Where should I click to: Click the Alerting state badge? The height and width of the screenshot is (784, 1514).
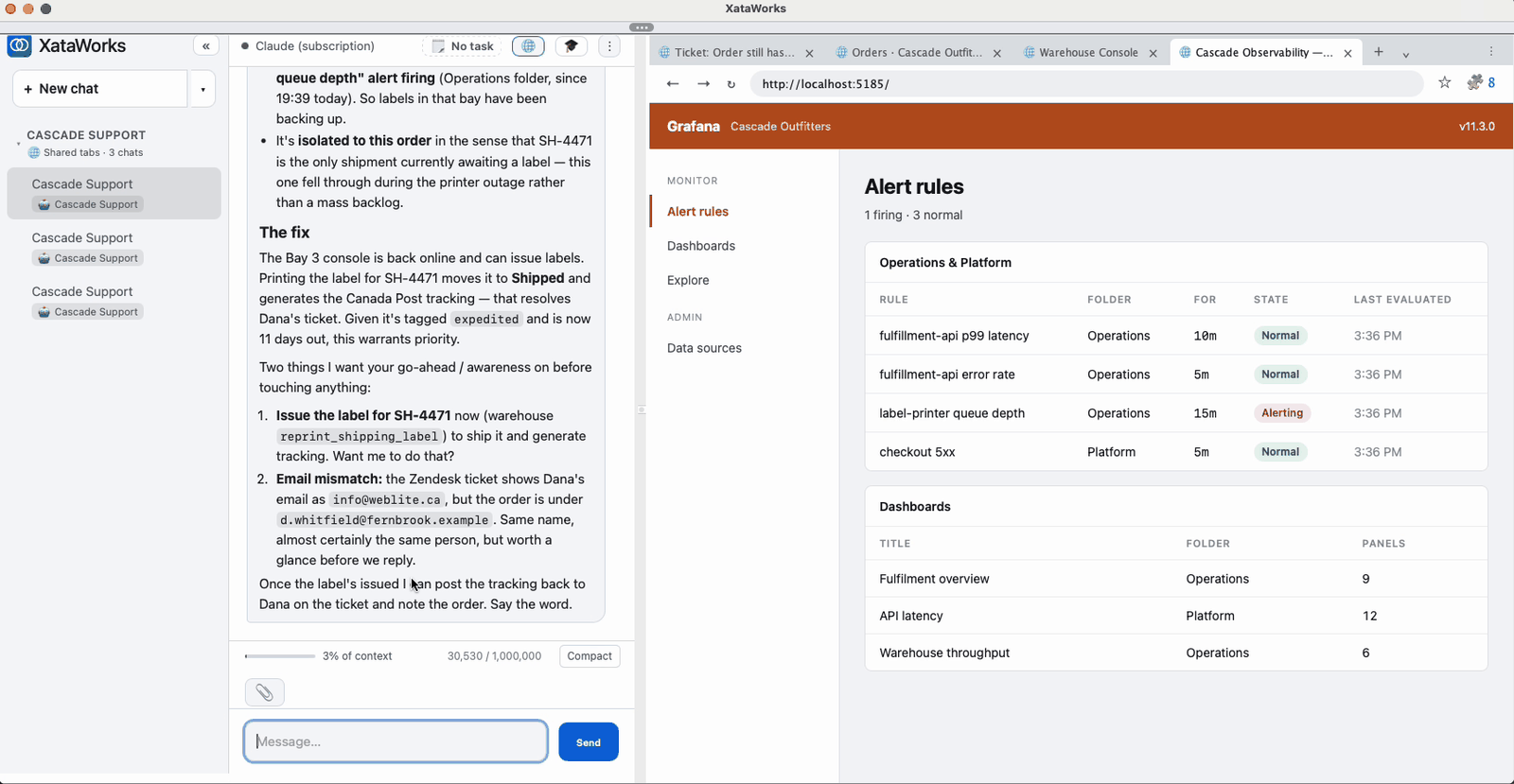[1282, 413]
